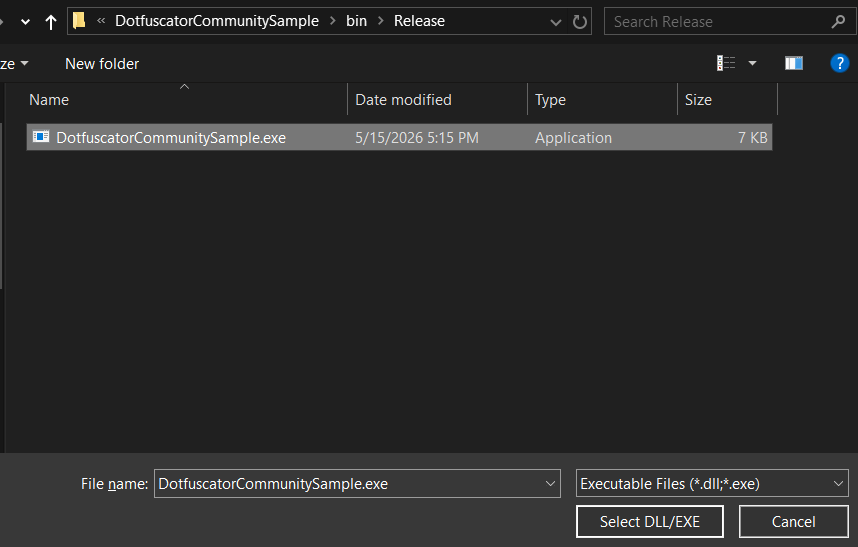The height and width of the screenshot is (547, 858).
Task: Navigate to DotfuscatorCommunitySample breadcrumb
Action: 217,21
